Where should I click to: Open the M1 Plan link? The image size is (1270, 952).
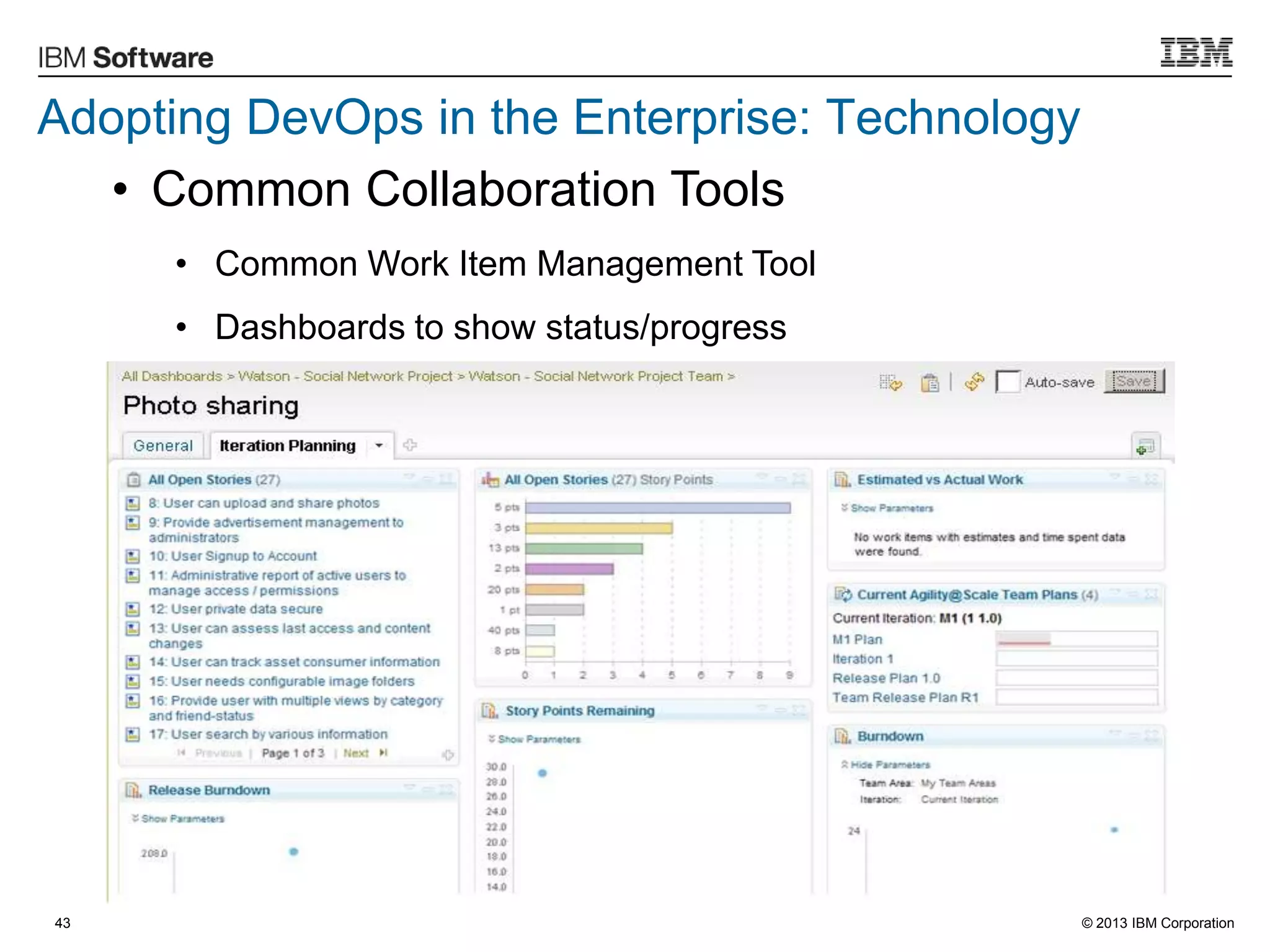(x=857, y=640)
